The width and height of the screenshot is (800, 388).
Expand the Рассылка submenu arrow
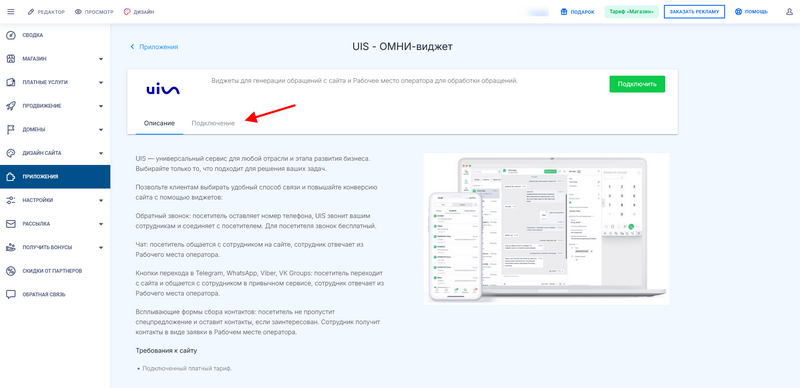click(101, 224)
